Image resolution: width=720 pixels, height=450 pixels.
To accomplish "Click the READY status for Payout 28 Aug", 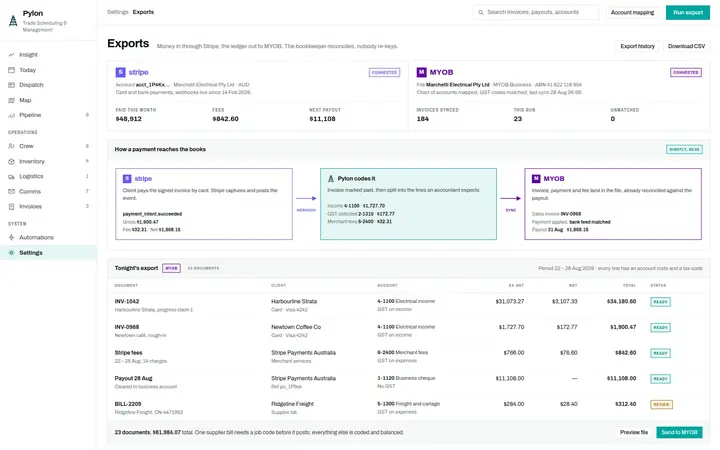I will coord(660,379).
